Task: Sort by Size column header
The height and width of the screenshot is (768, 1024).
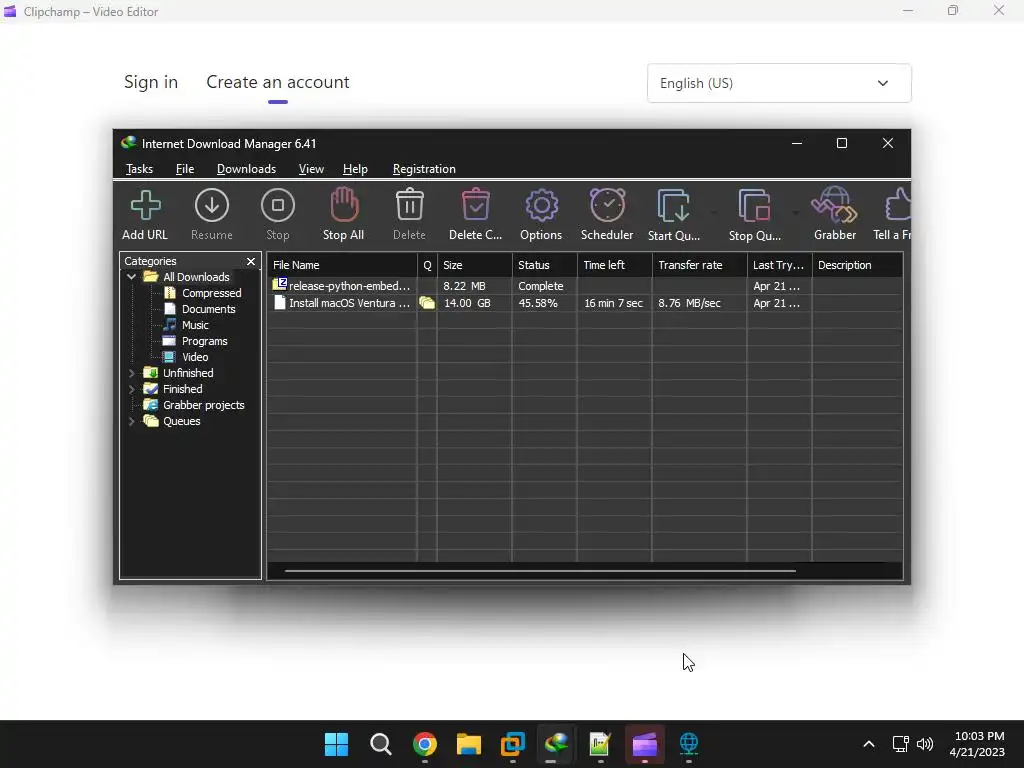Action: (x=475, y=265)
